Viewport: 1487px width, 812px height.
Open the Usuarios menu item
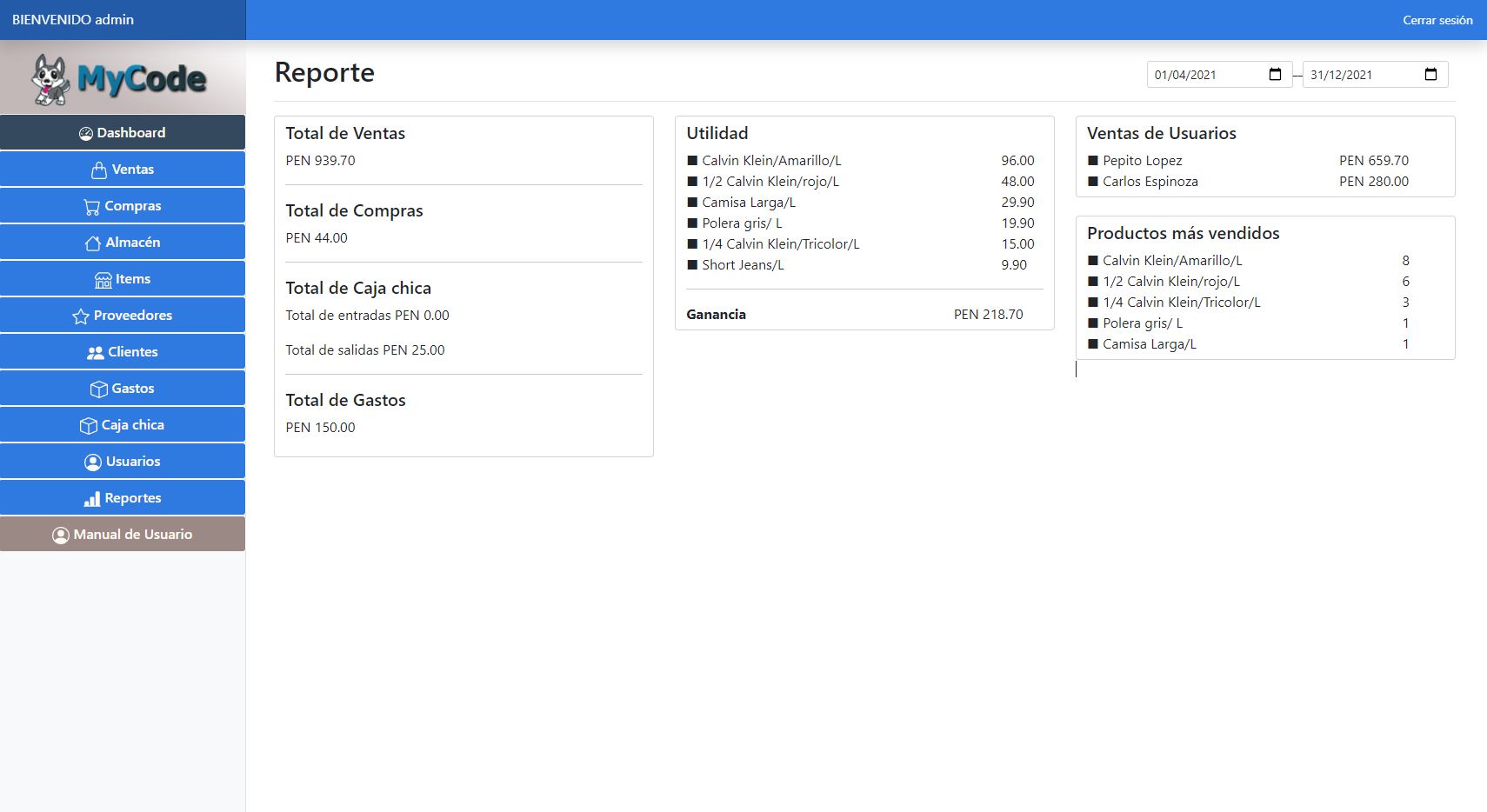click(x=123, y=462)
